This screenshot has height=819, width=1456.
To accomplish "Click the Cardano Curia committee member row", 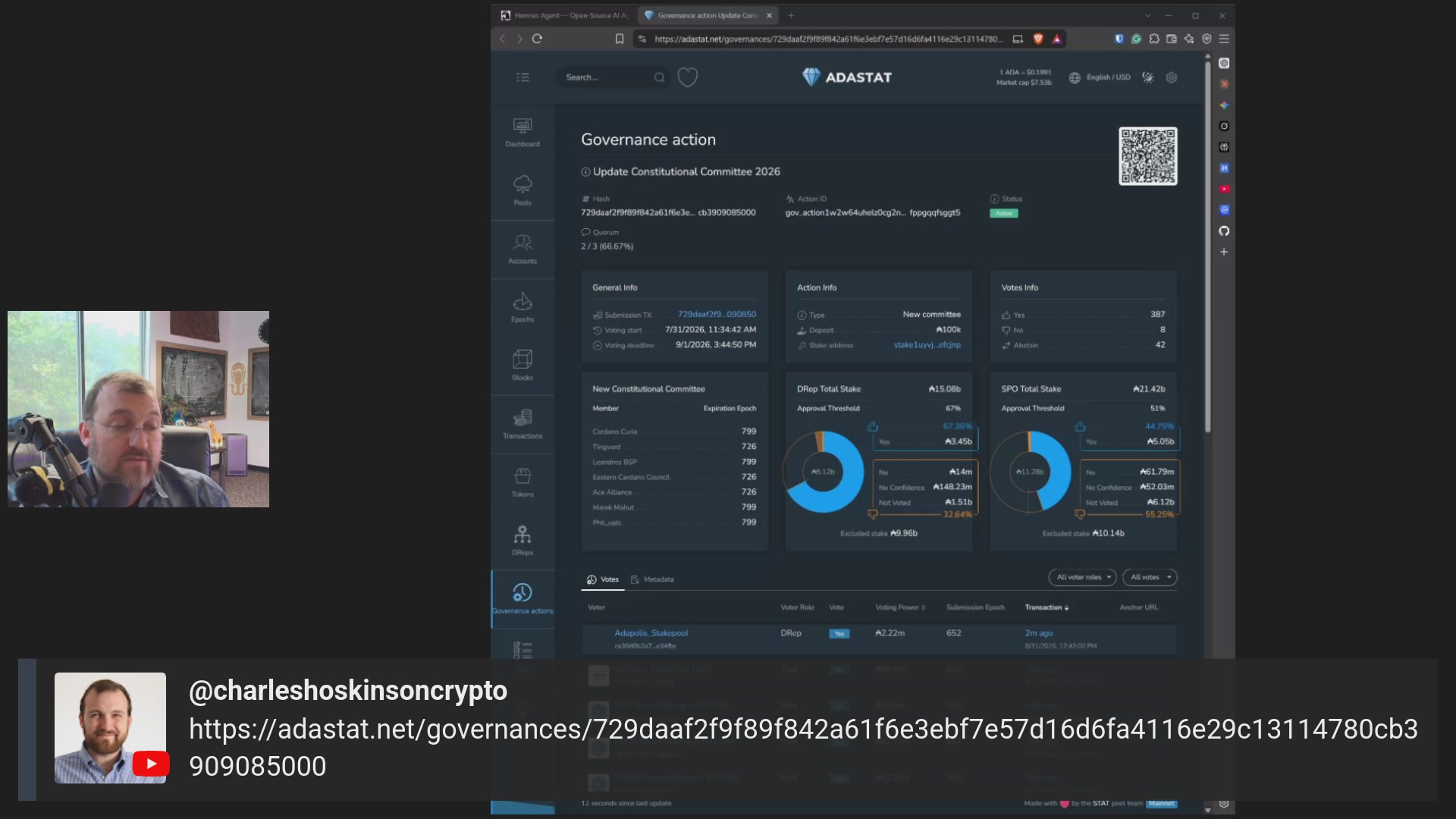I will [x=674, y=431].
